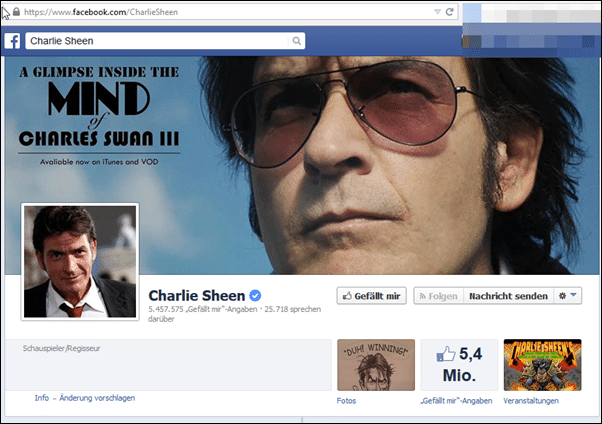Click the Info link

[42, 398]
